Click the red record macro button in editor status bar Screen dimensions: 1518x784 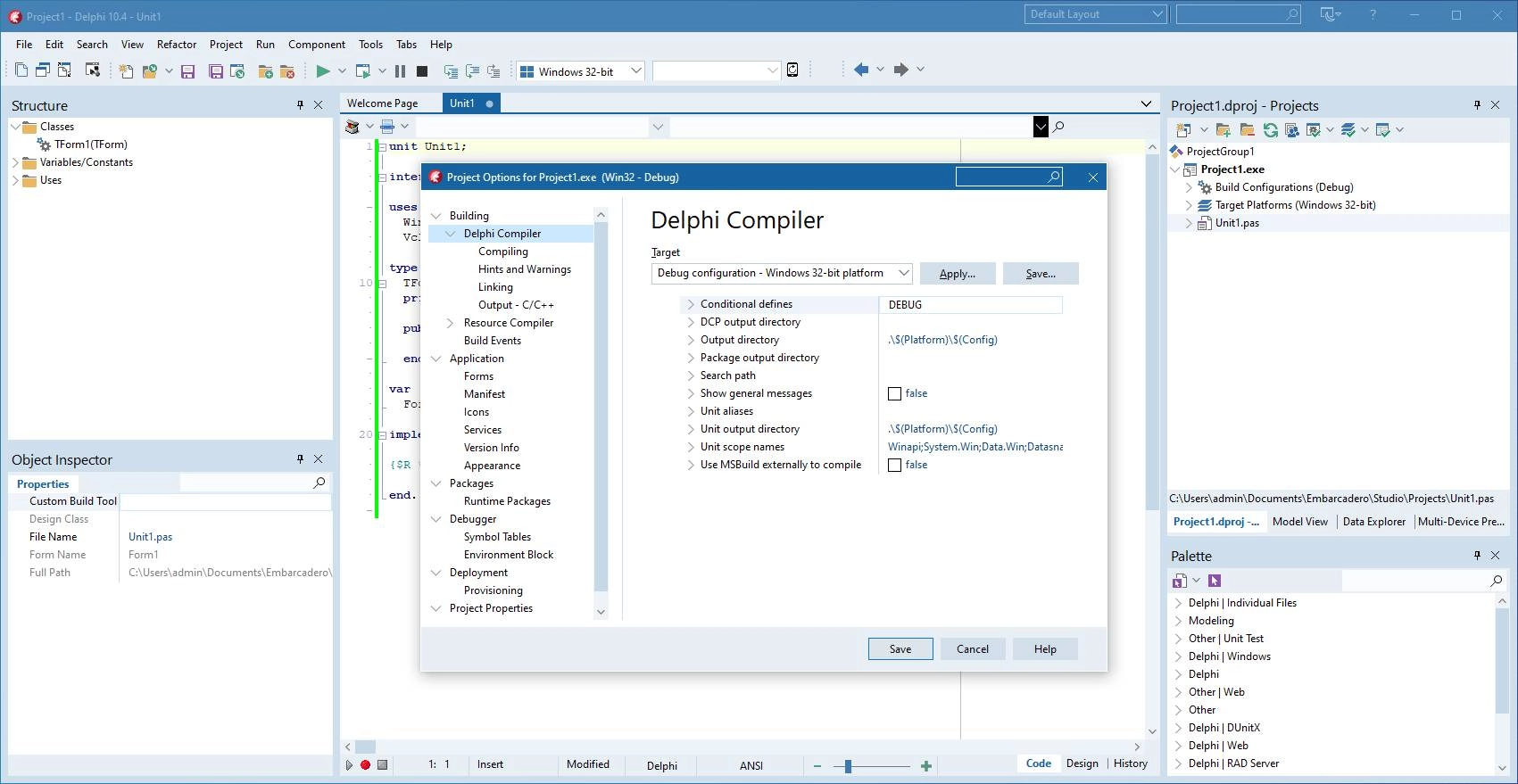tap(365, 765)
